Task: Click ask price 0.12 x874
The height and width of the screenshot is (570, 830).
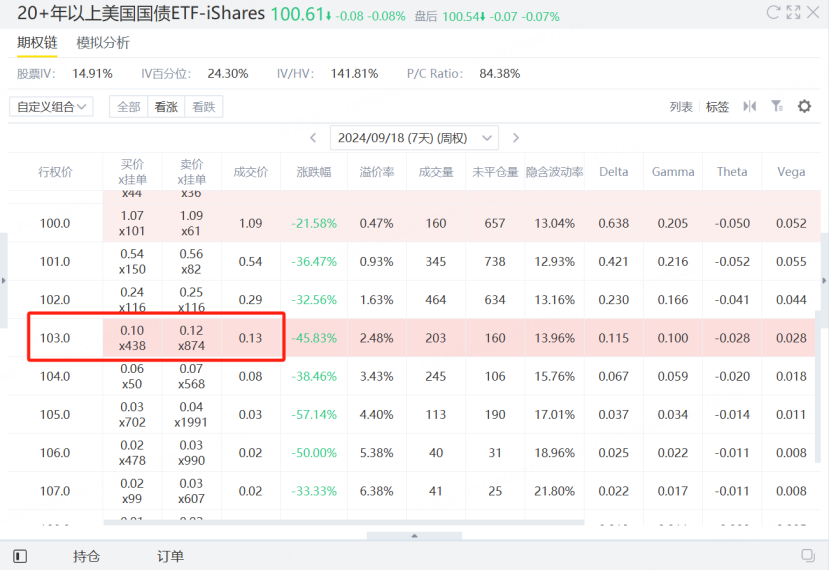Action: pos(192,338)
